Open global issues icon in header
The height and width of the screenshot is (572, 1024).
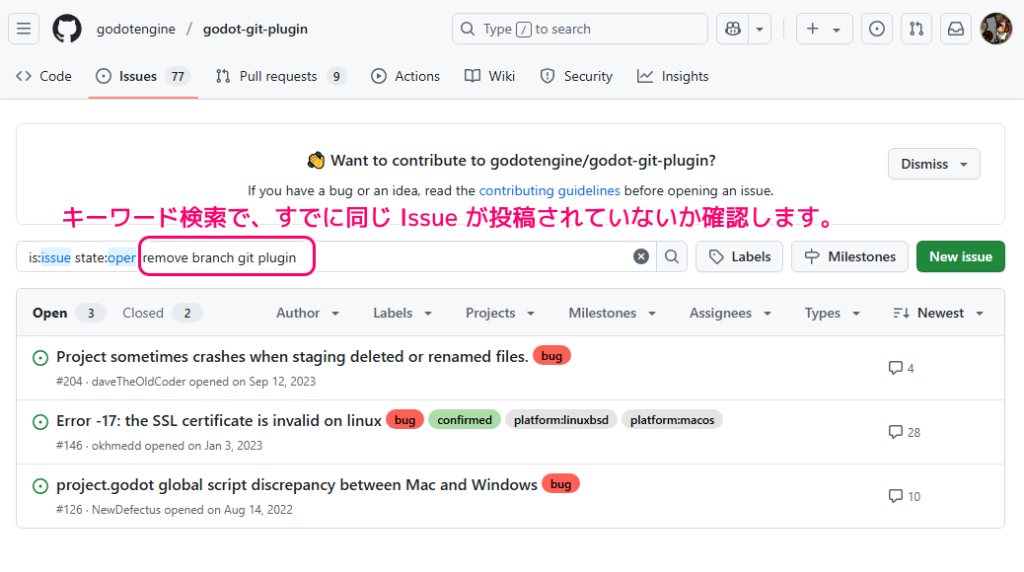click(877, 29)
